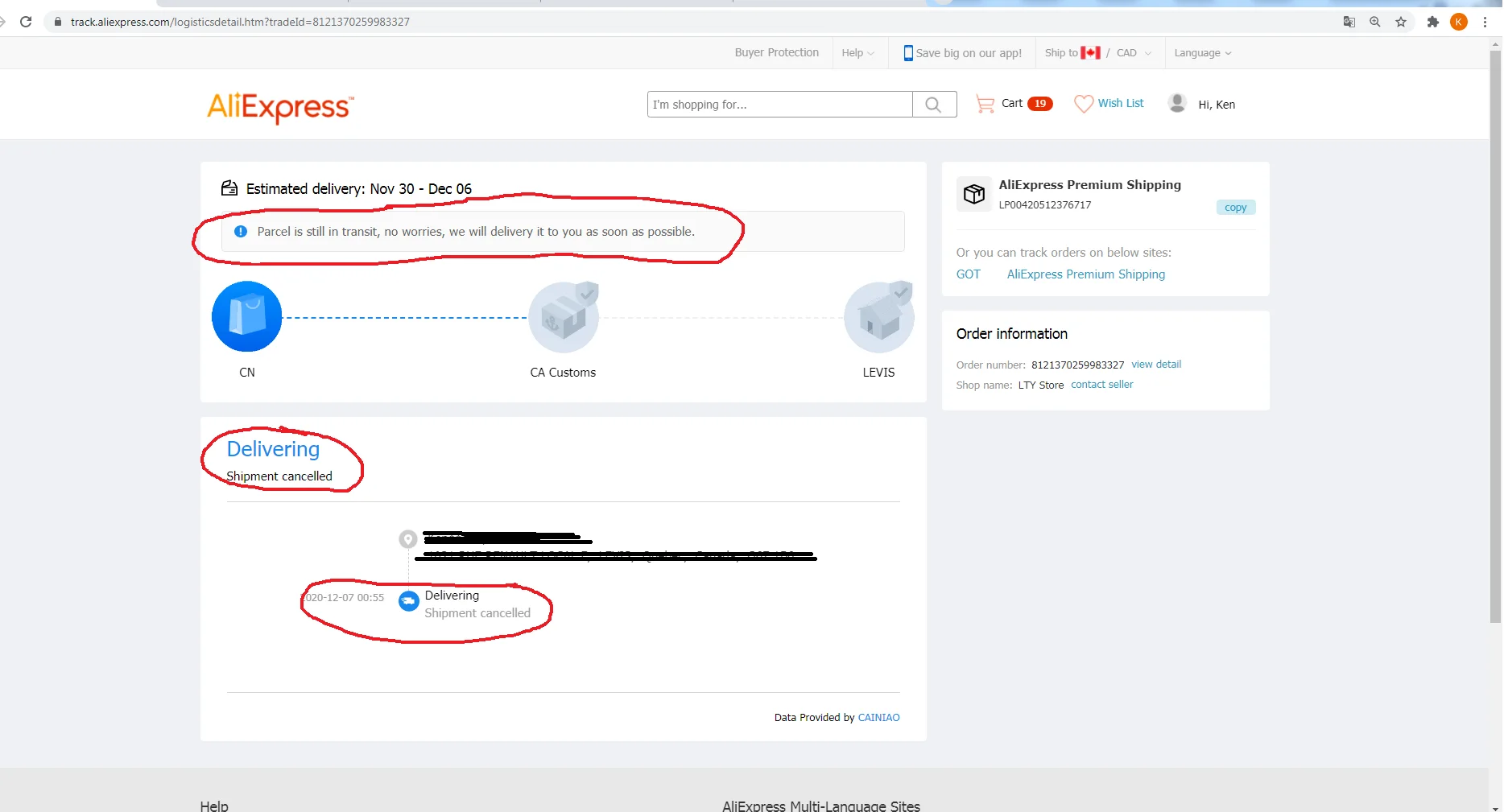Open the shopping cart icon

tap(985, 104)
